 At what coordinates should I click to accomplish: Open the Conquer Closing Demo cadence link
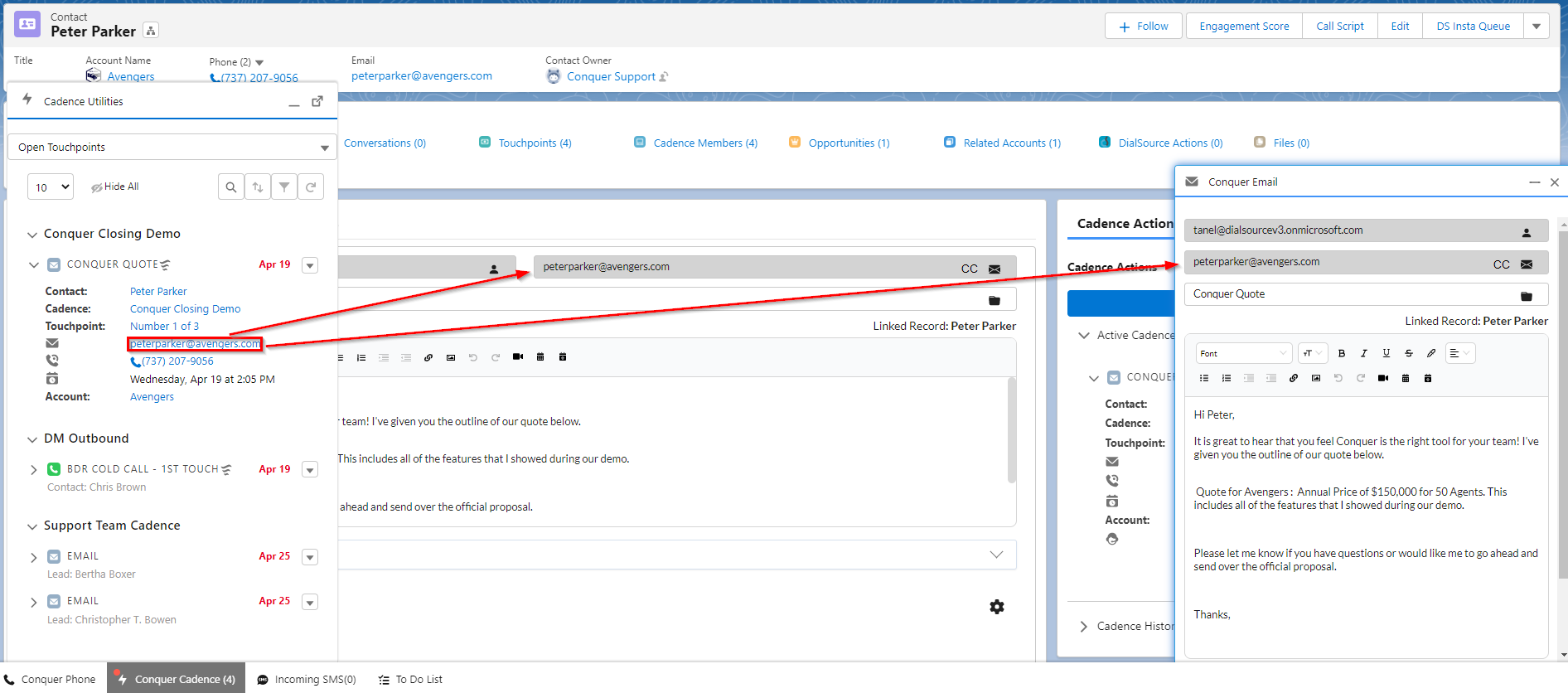click(x=185, y=309)
